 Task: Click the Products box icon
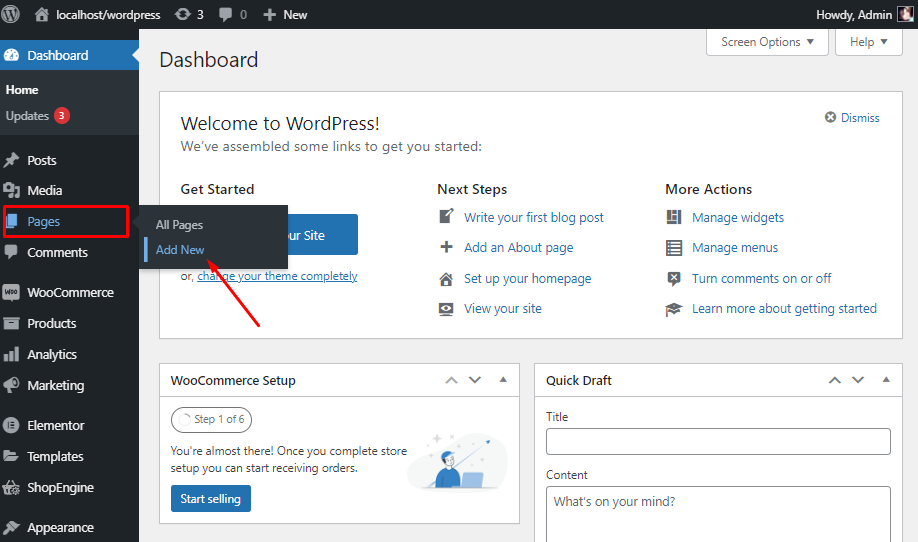(x=11, y=323)
